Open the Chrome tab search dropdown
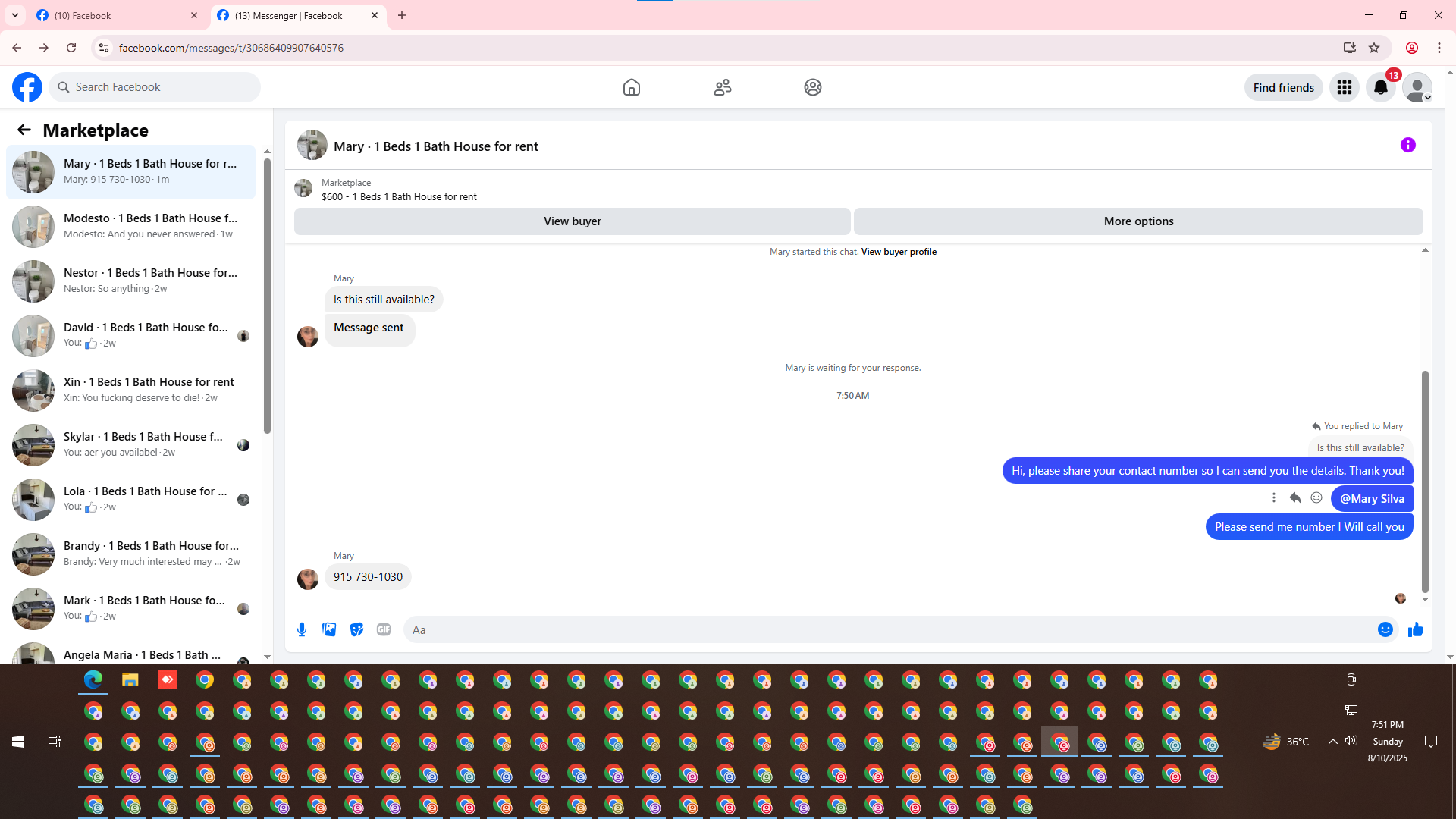This screenshot has width=1456, height=819. 15,15
